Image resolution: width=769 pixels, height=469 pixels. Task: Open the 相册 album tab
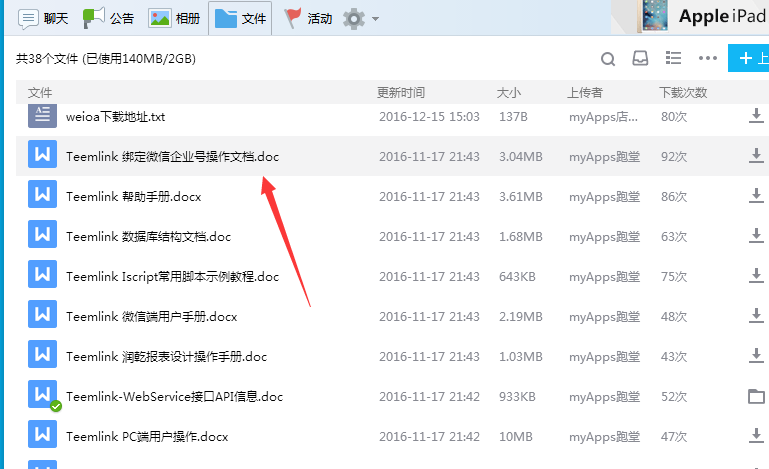tap(175, 19)
